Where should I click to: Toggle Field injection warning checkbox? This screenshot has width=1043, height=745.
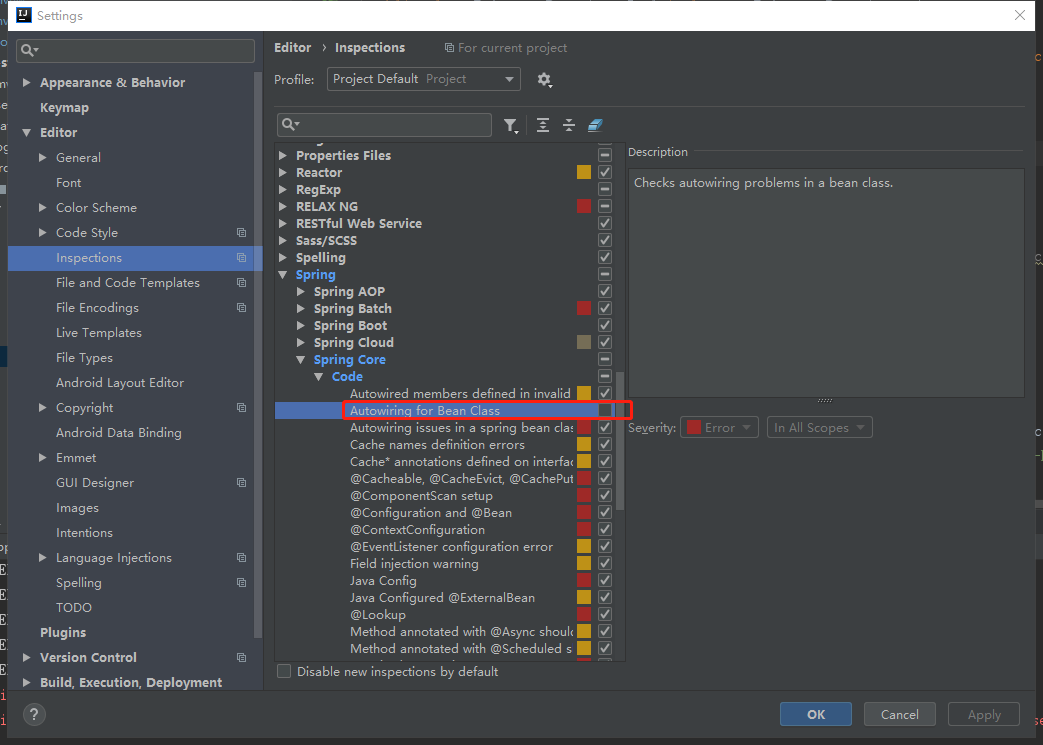(605, 563)
